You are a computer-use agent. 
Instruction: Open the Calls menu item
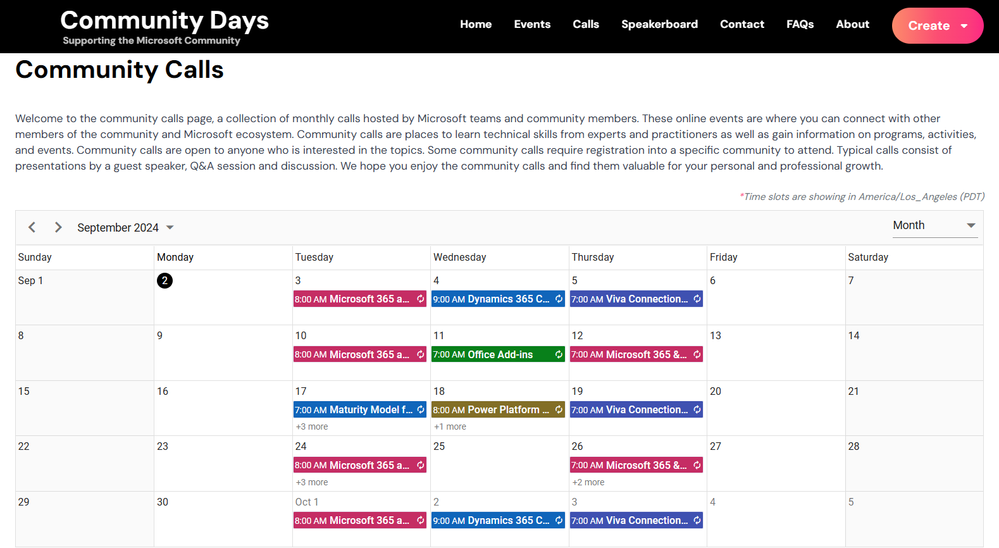point(586,24)
